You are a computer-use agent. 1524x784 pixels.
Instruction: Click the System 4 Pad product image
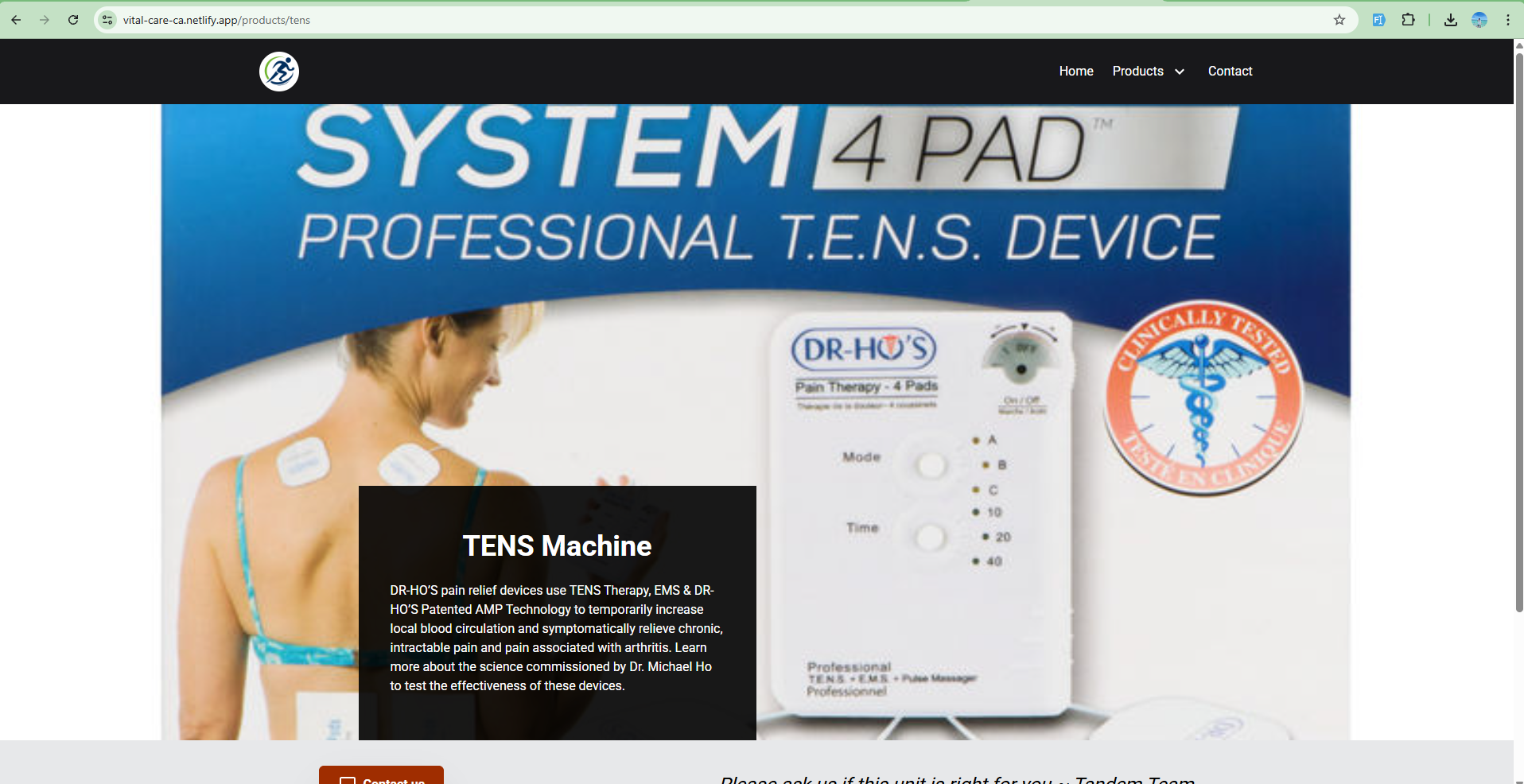[x=756, y=422]
